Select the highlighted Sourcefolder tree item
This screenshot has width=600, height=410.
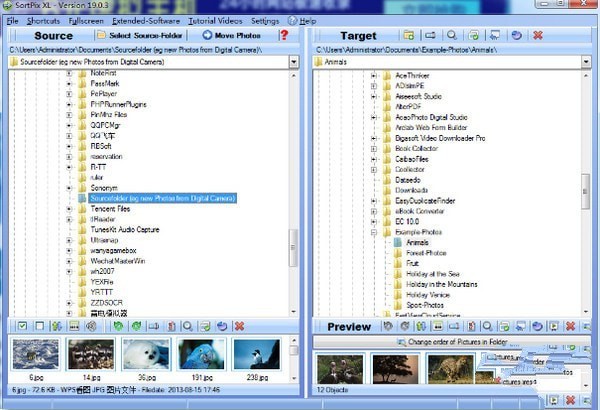click(x=163, y=198)
